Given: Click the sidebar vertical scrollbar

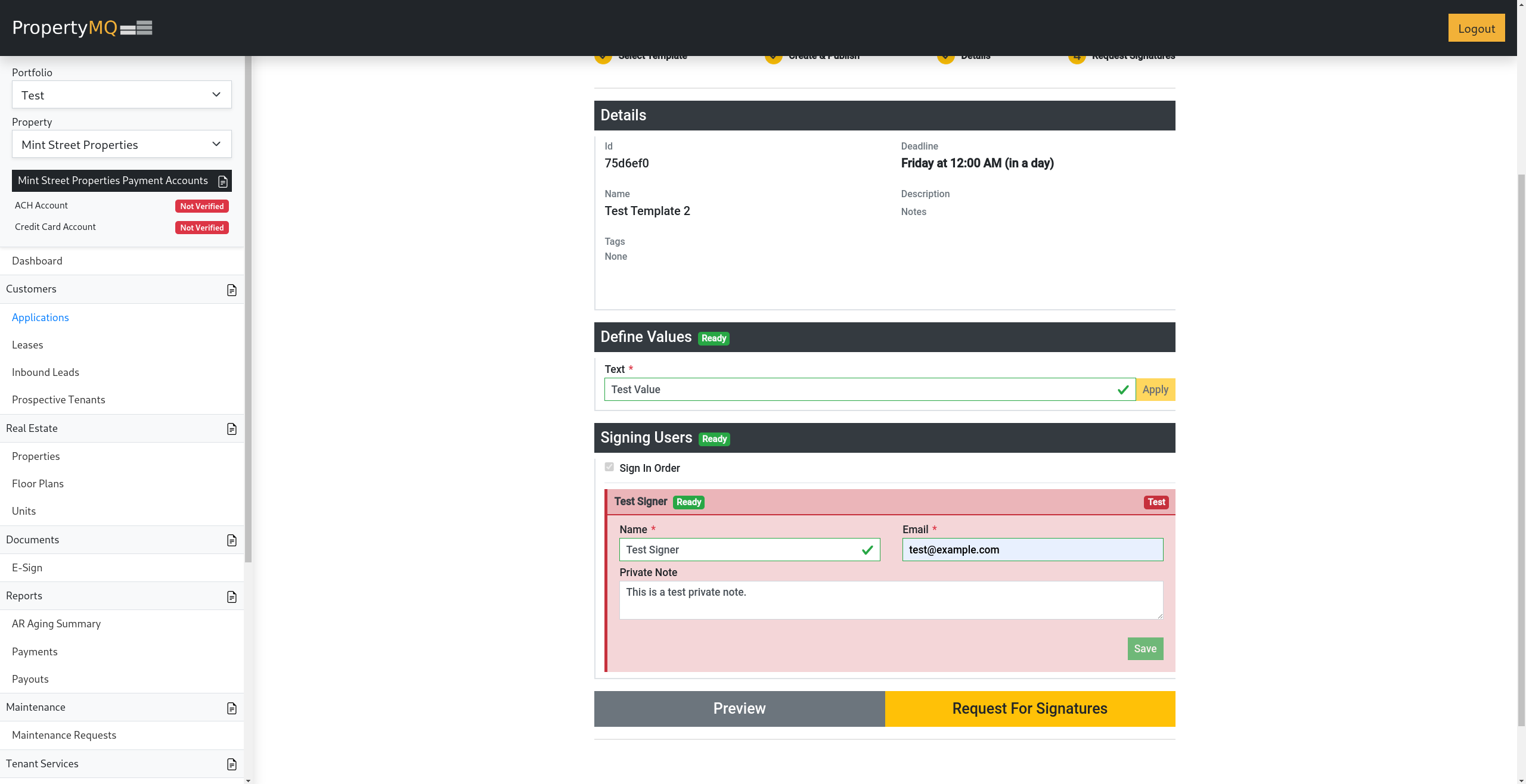Looking at the screenshot, I should [248, 310].
